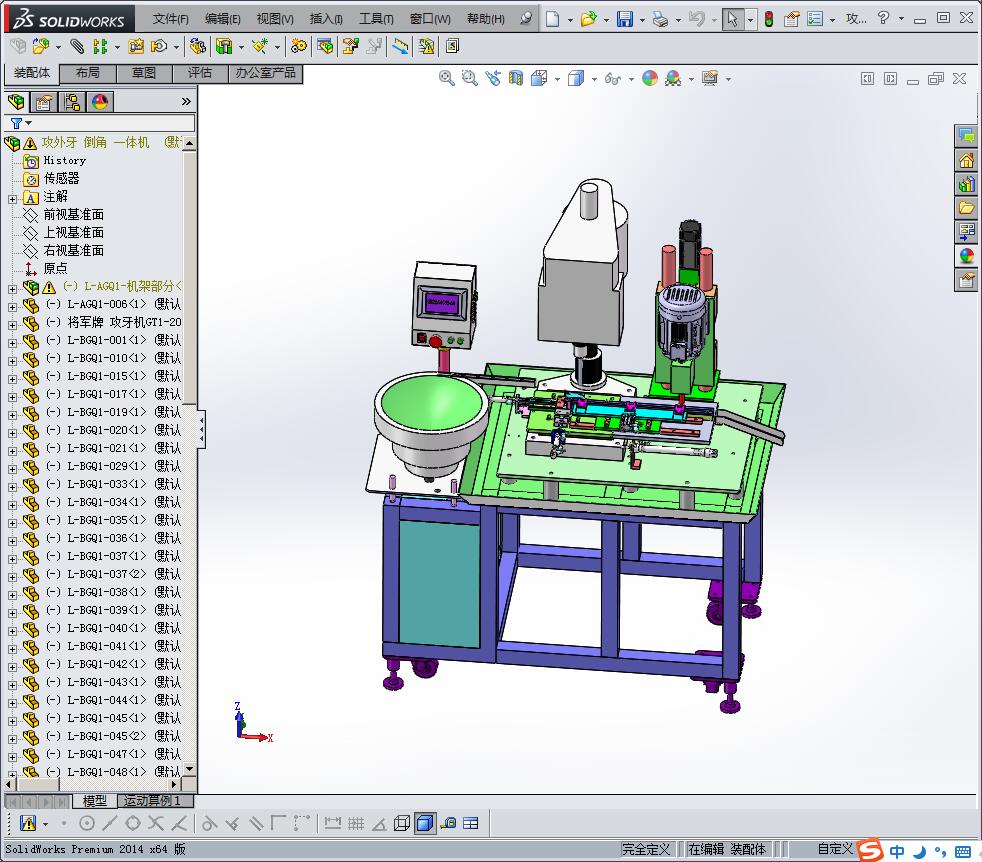982x862 pixels.
Task: Select the 前视基准面 plane in tree
Action: point(73,215)
